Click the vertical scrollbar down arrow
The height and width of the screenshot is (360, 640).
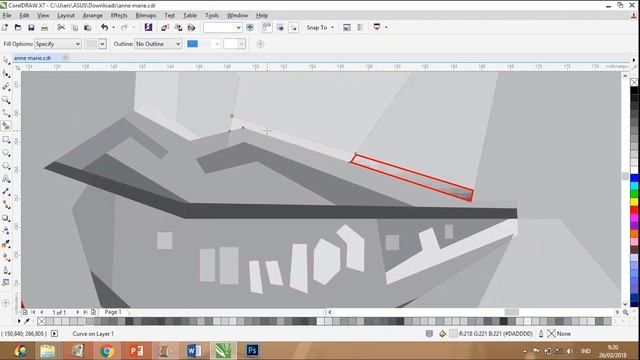tap(625, 304)
